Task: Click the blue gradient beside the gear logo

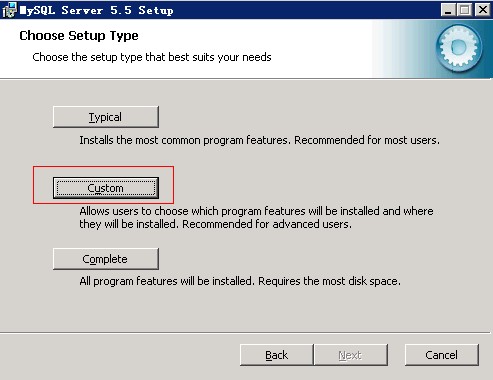Action: point(403,49)
